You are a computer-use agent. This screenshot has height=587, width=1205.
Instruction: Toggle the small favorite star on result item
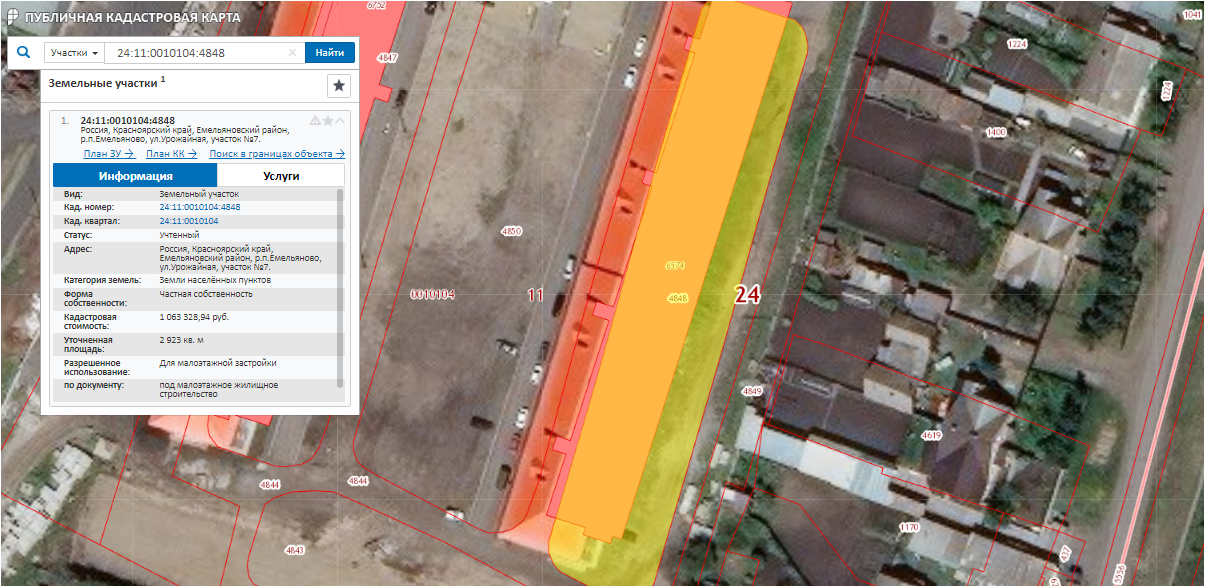[x=327, y=121]
